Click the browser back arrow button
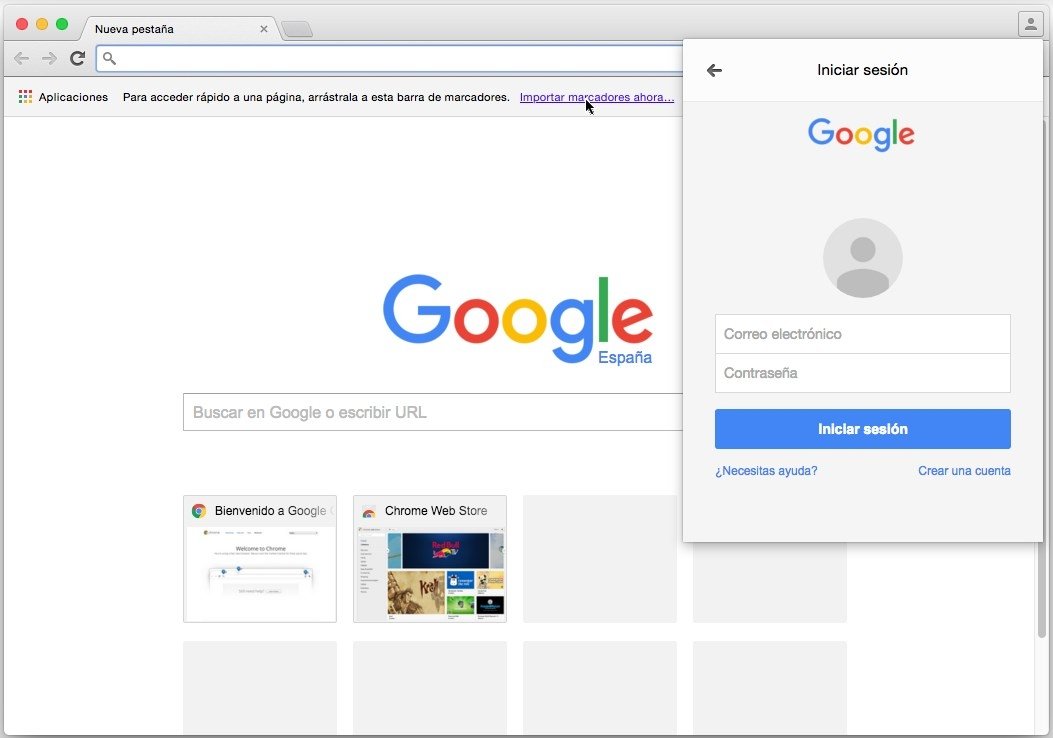Image resolution: width=1053 pixels, height=738 pixels. pos(21,58)
